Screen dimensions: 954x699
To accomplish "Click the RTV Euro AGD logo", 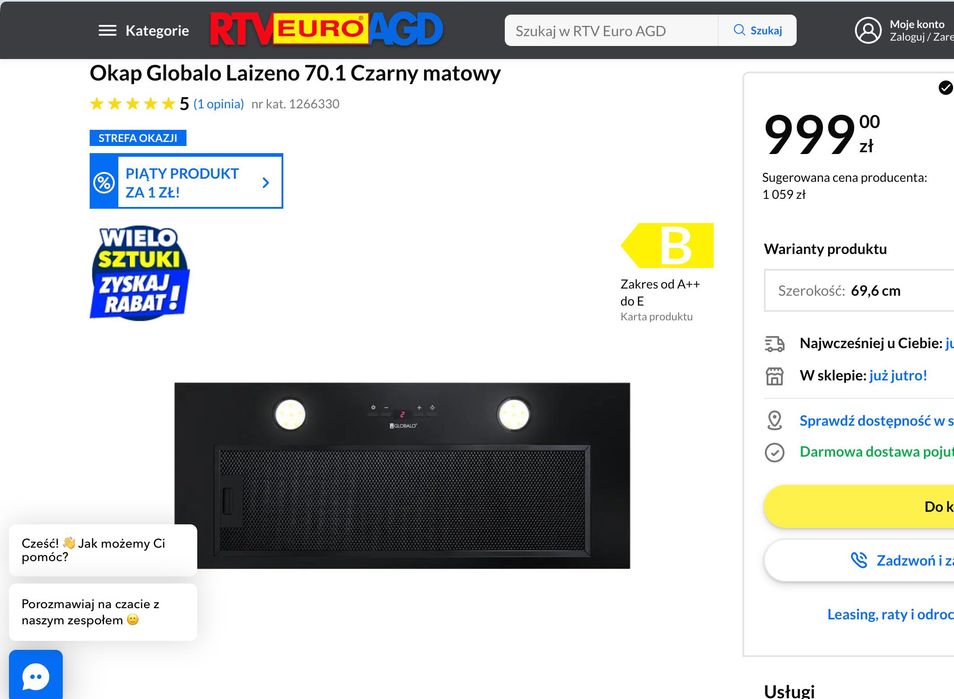I will 326,30.
